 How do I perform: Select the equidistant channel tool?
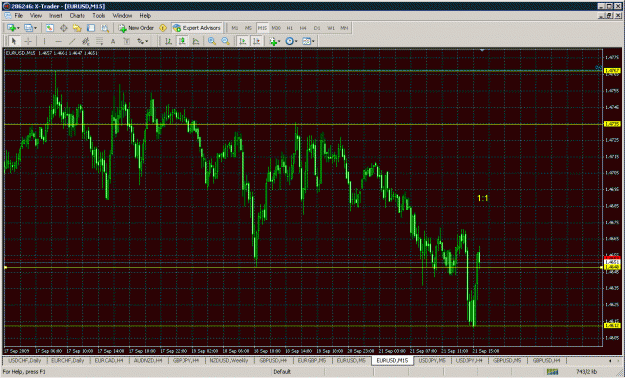(x=85, y=41)
